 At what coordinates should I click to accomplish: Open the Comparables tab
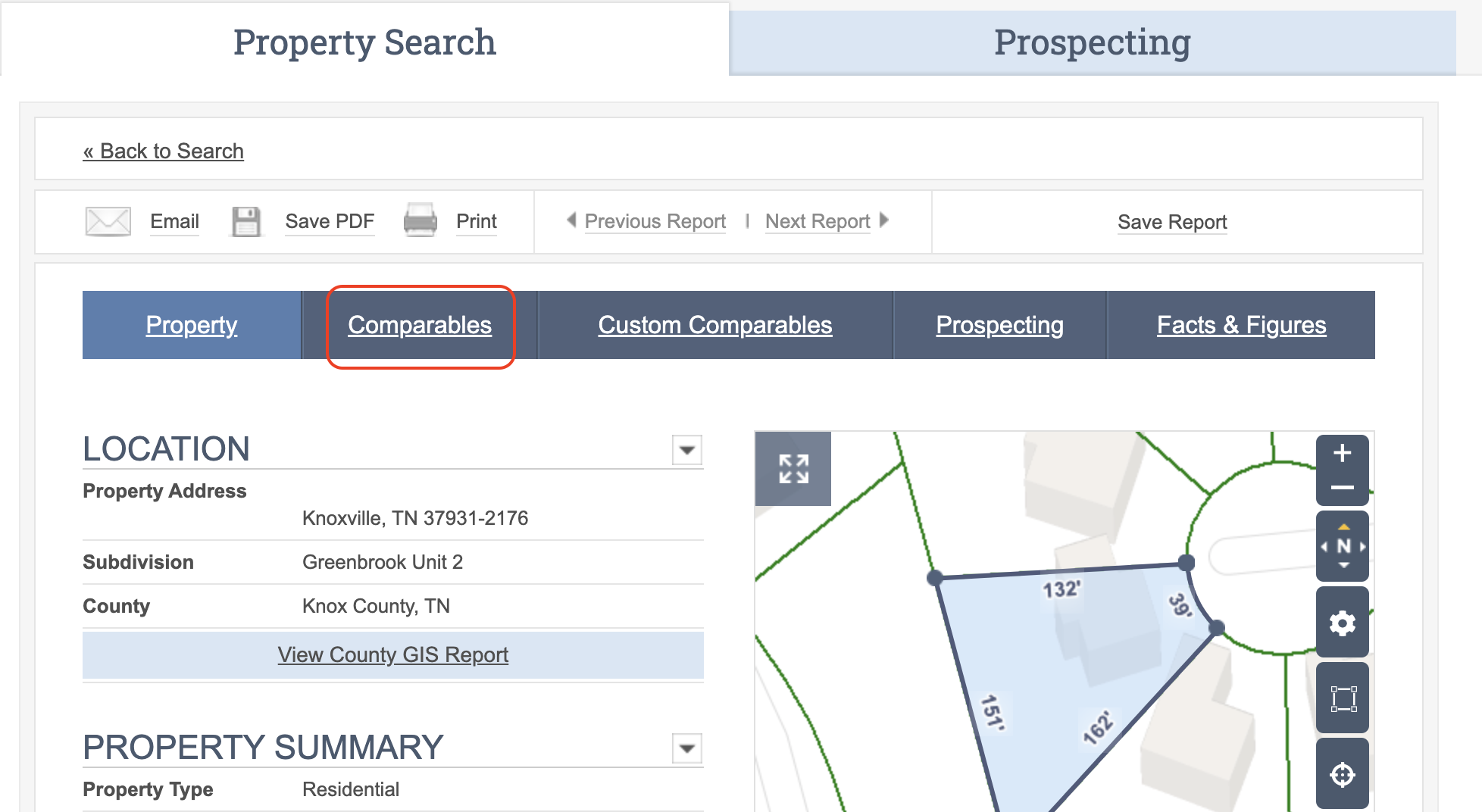(420, 325)
